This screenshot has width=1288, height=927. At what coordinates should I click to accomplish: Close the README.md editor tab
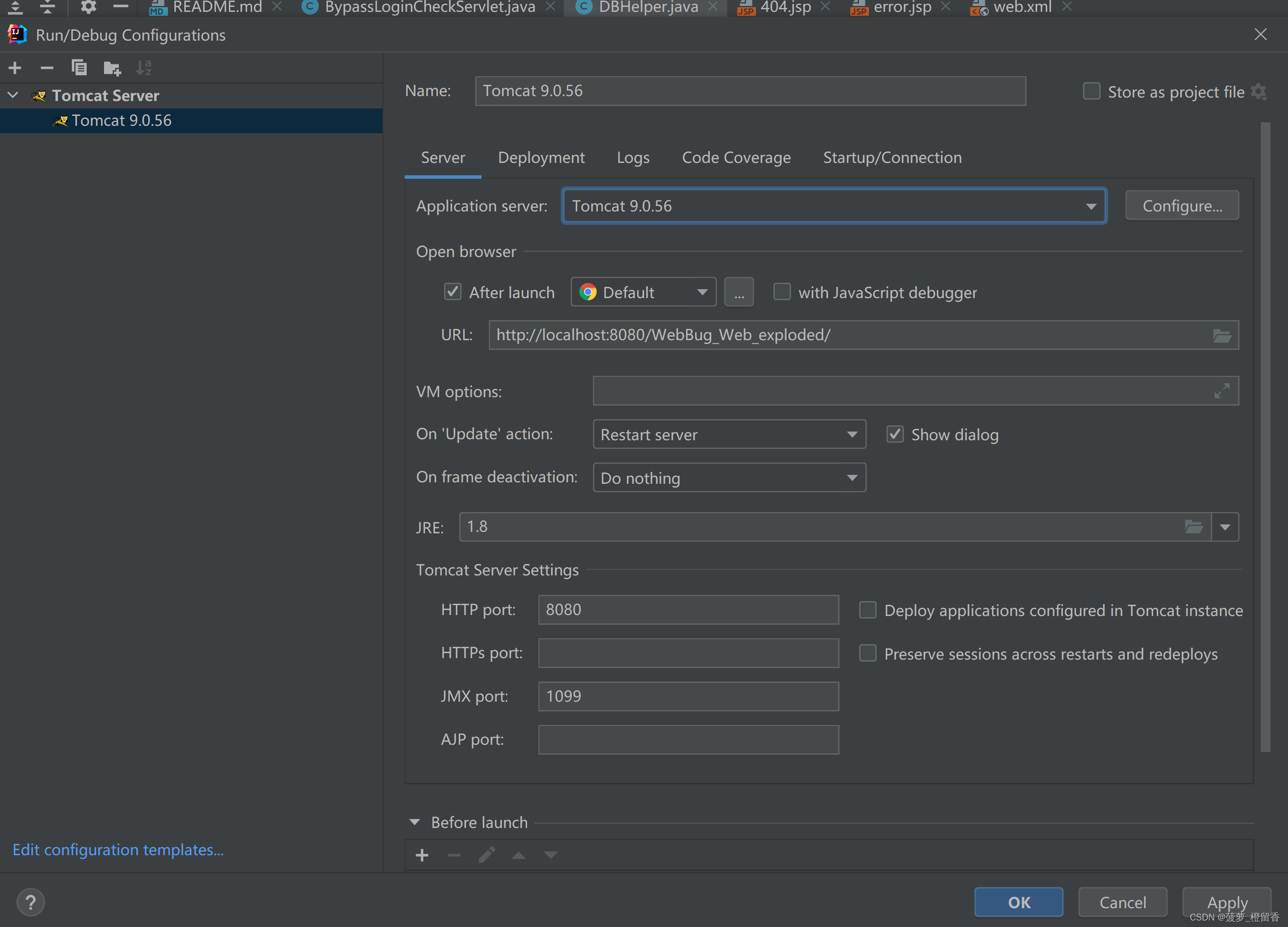pos(277,7)
